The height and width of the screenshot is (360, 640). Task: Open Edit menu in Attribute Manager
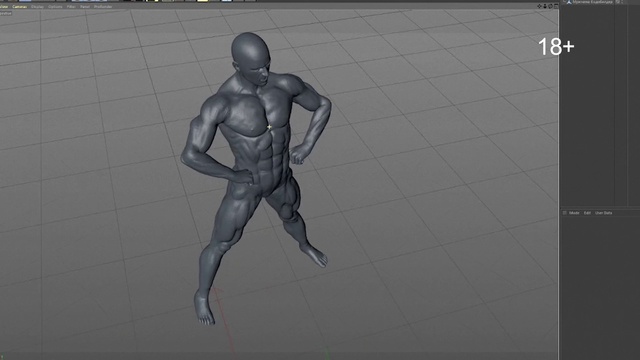(587, 213)
